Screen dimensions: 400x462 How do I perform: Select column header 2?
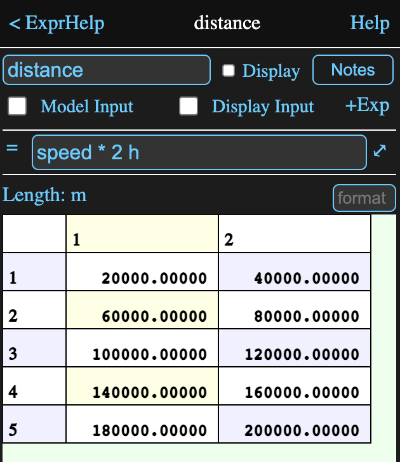pos(294,234)
